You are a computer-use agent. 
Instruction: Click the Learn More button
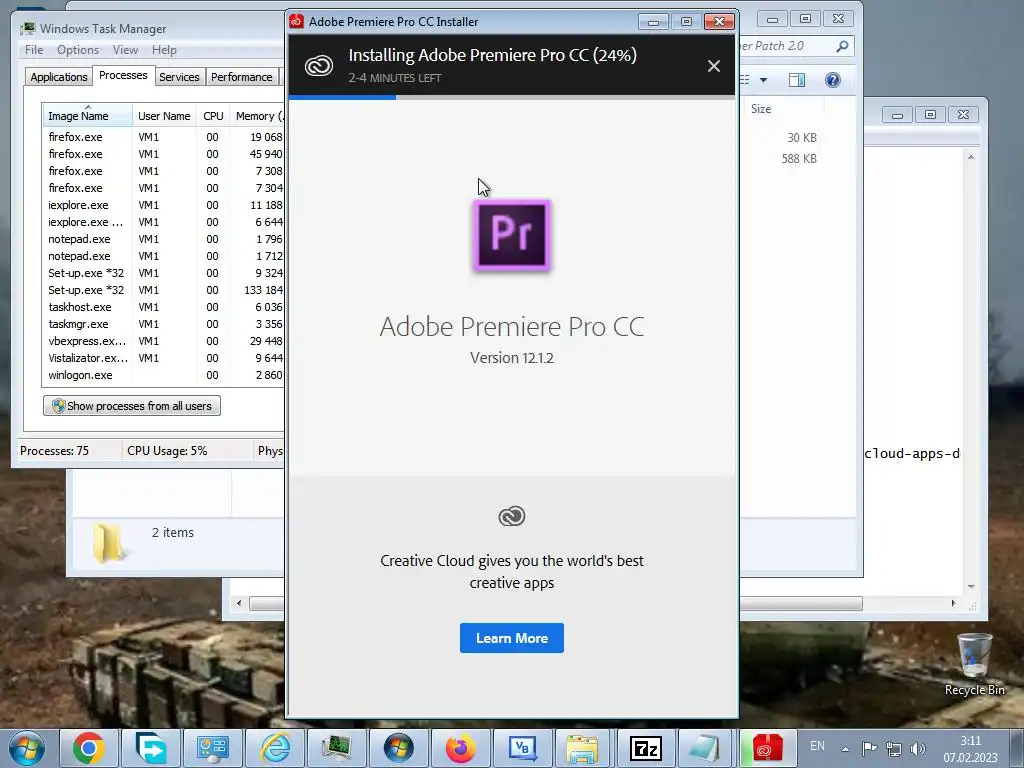512,638
